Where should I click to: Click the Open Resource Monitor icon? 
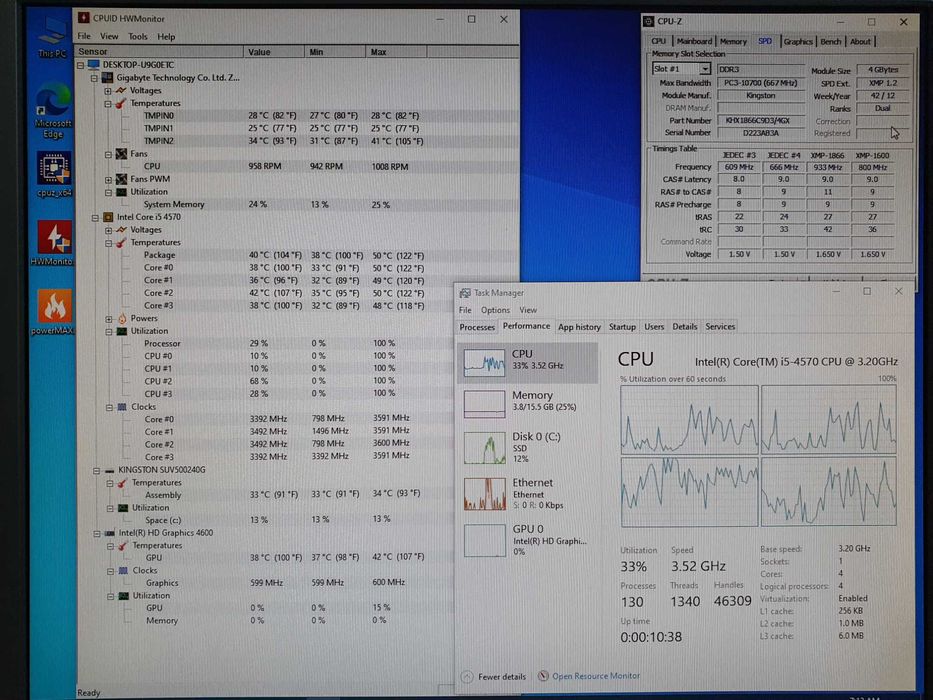[x=543, y=676]
